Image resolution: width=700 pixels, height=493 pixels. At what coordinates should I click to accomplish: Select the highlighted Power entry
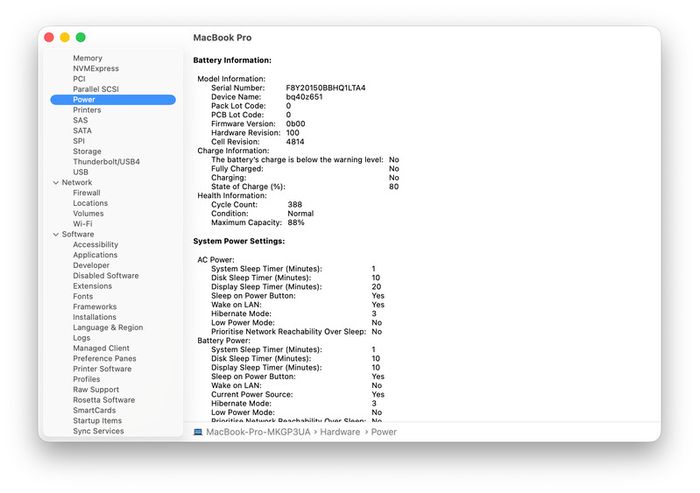pyautogui.click(x=113, y=100)
